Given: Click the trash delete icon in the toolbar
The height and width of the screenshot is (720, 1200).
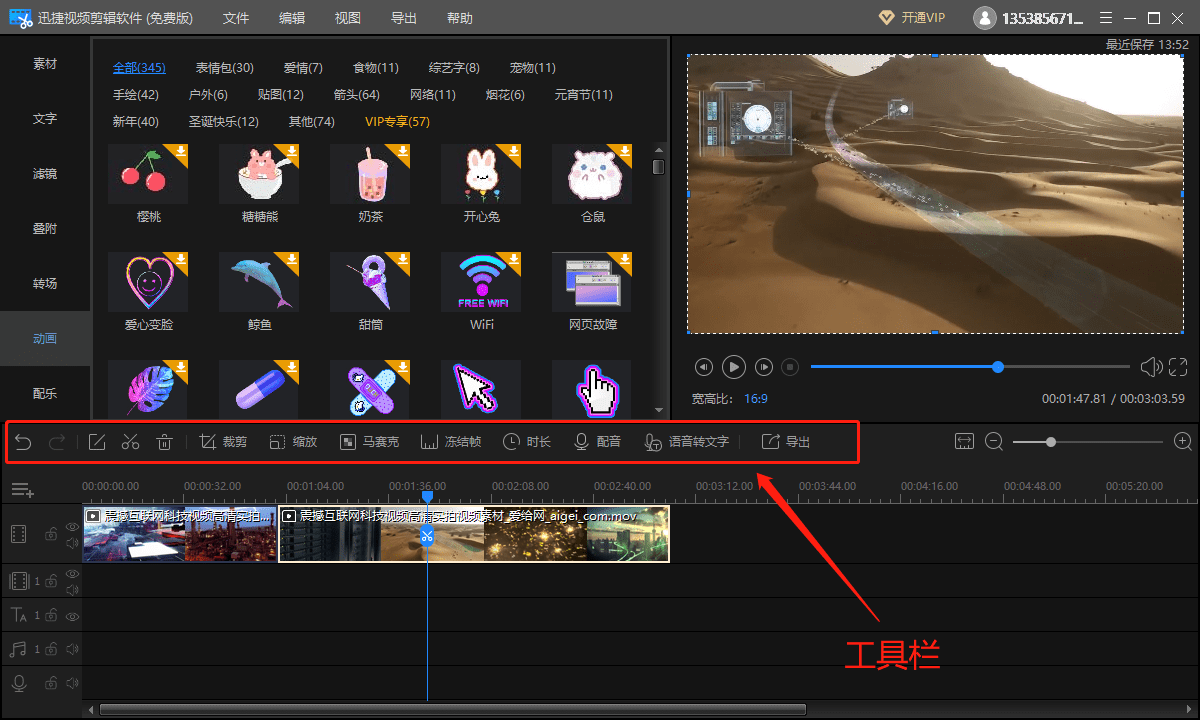Looking at the screenshot, I should pyautogui.click(x=165, y=442).
